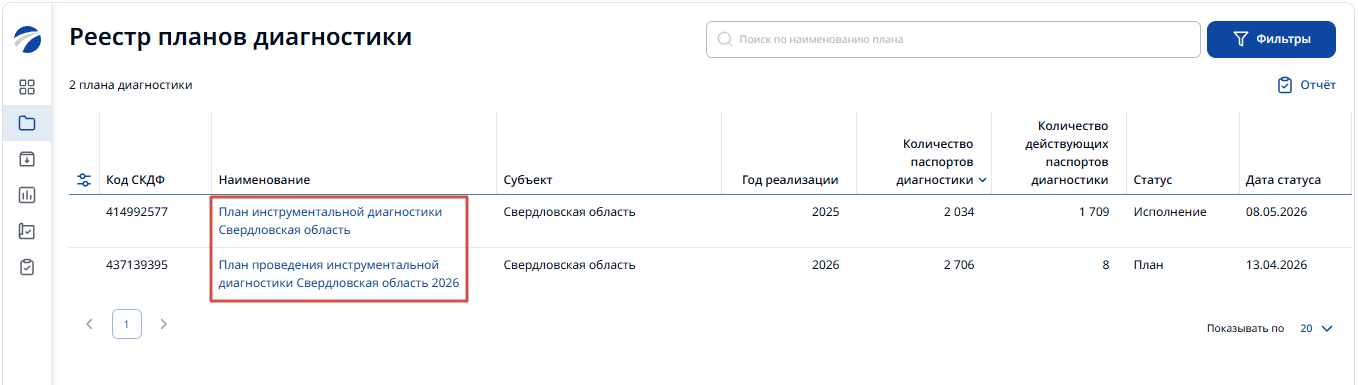The width and height of the screenshot is (1358, 385).
Task: Open the checklist chart icon in sidebar
Action: coord(27,231)
